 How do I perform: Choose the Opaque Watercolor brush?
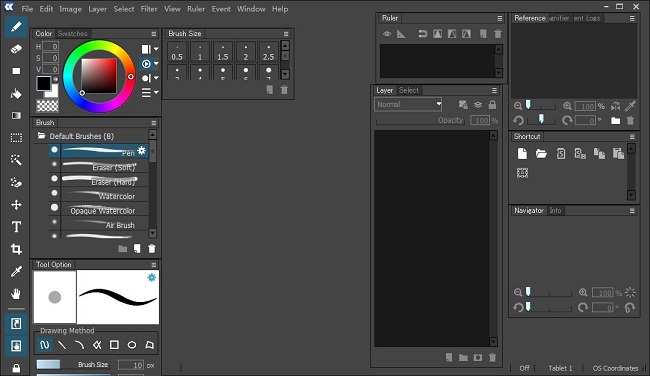click(x=99, y=210)
